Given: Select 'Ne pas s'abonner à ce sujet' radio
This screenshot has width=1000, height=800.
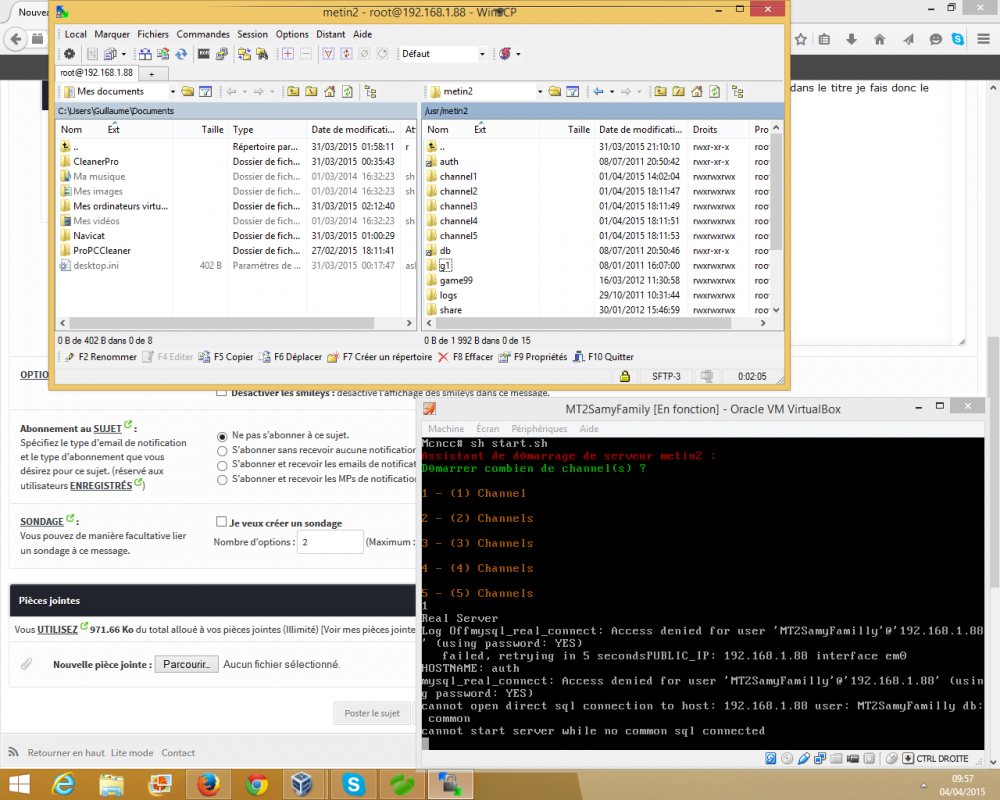Looking at the screenshot, I should click(222, 436).
